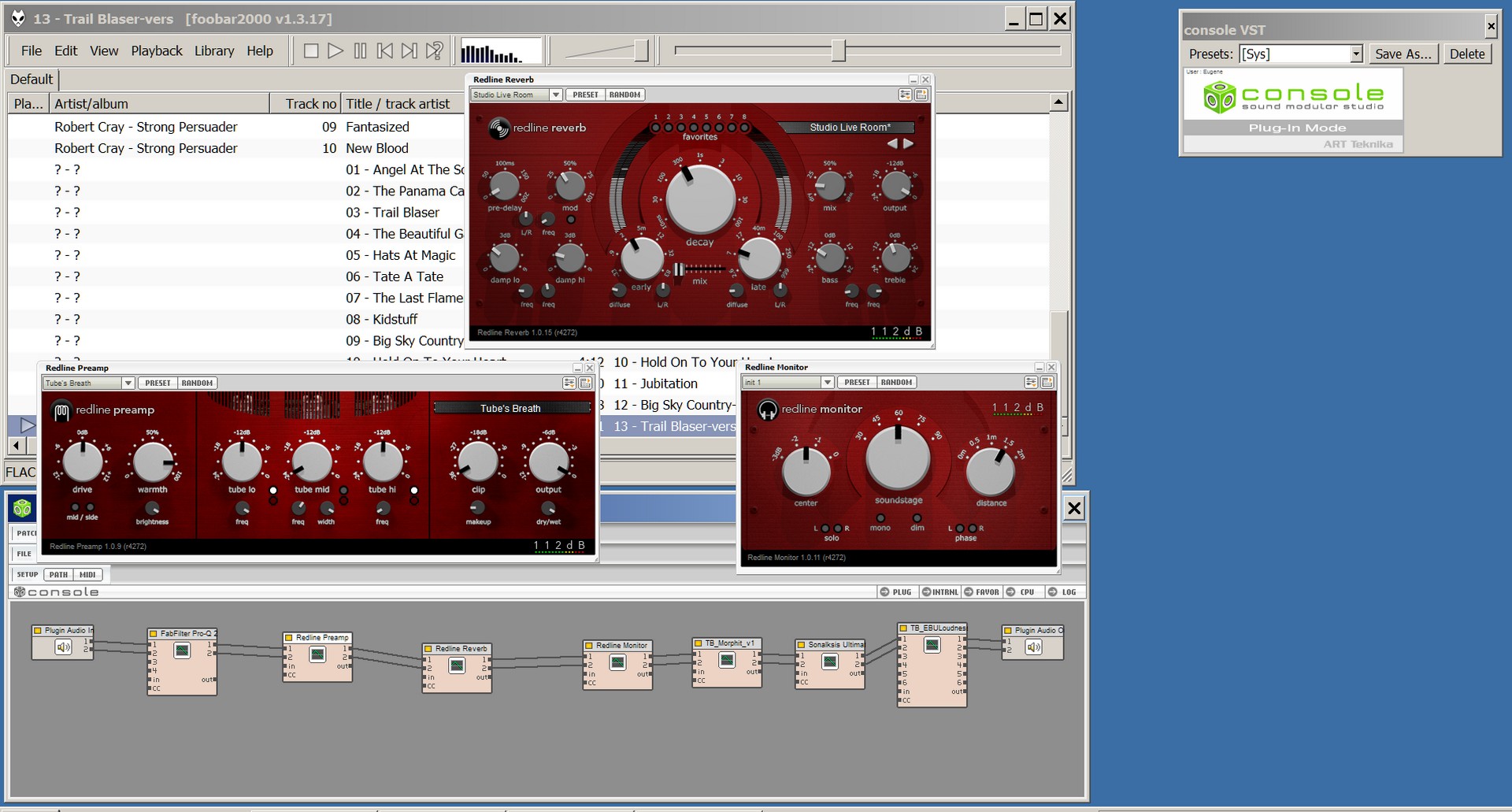Open Redline Monitor node editor icon

pyautogui.click(x=618, y=662)
